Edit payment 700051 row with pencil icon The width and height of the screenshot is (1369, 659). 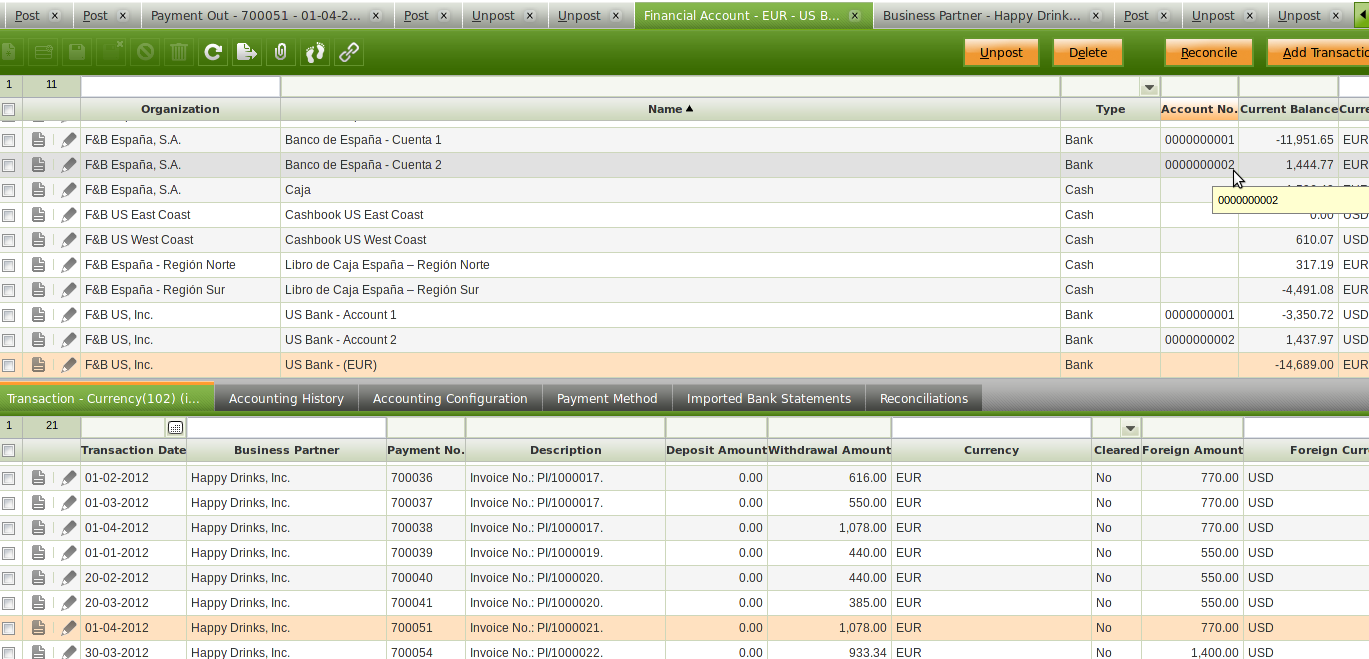(68, 628)
